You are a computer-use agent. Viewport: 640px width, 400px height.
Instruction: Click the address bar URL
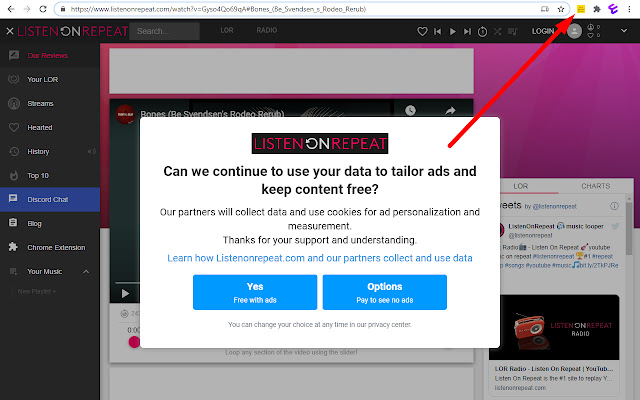point(218,9)
